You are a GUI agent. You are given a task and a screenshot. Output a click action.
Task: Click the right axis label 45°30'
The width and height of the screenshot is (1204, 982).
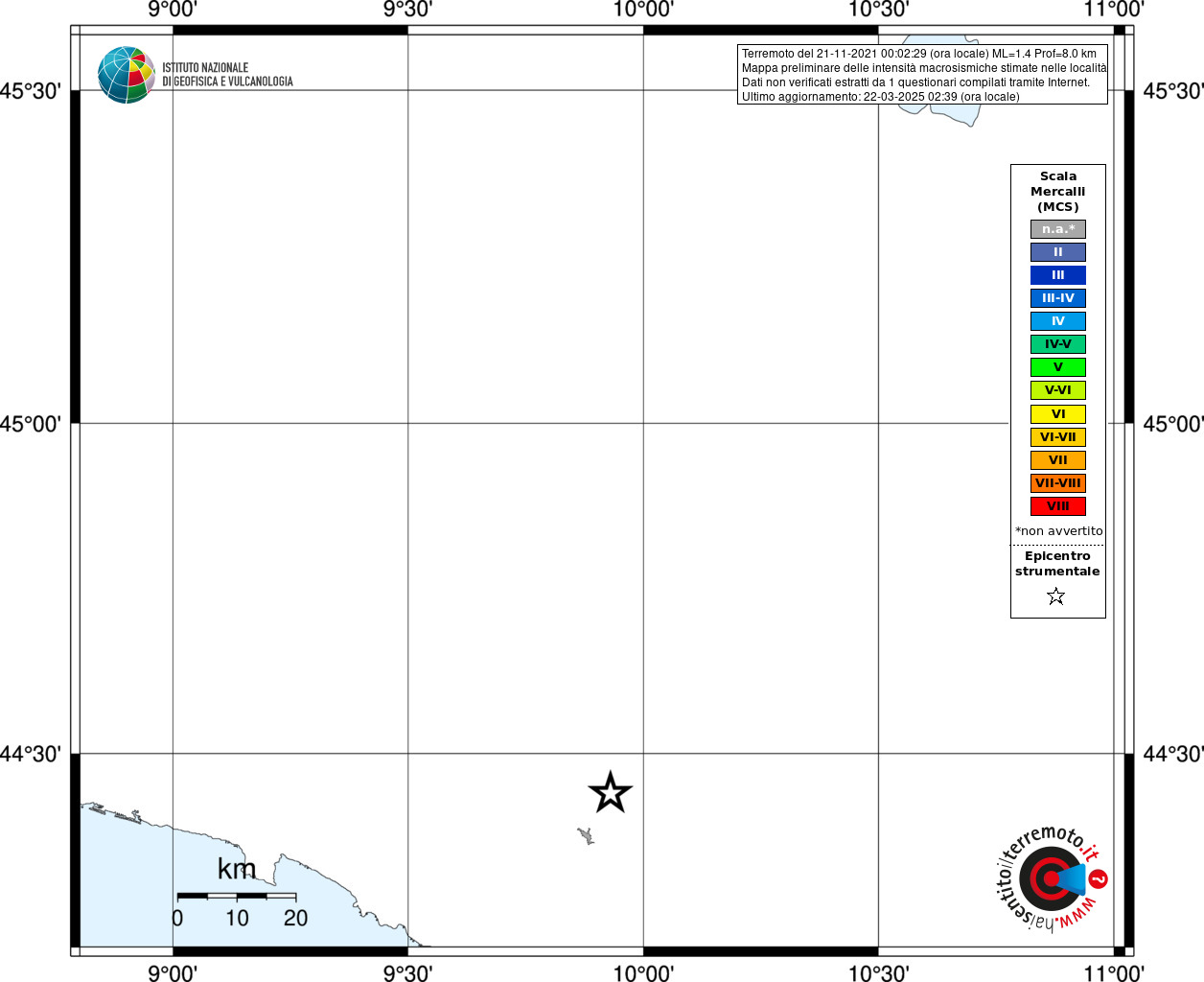pos(1173,91)
